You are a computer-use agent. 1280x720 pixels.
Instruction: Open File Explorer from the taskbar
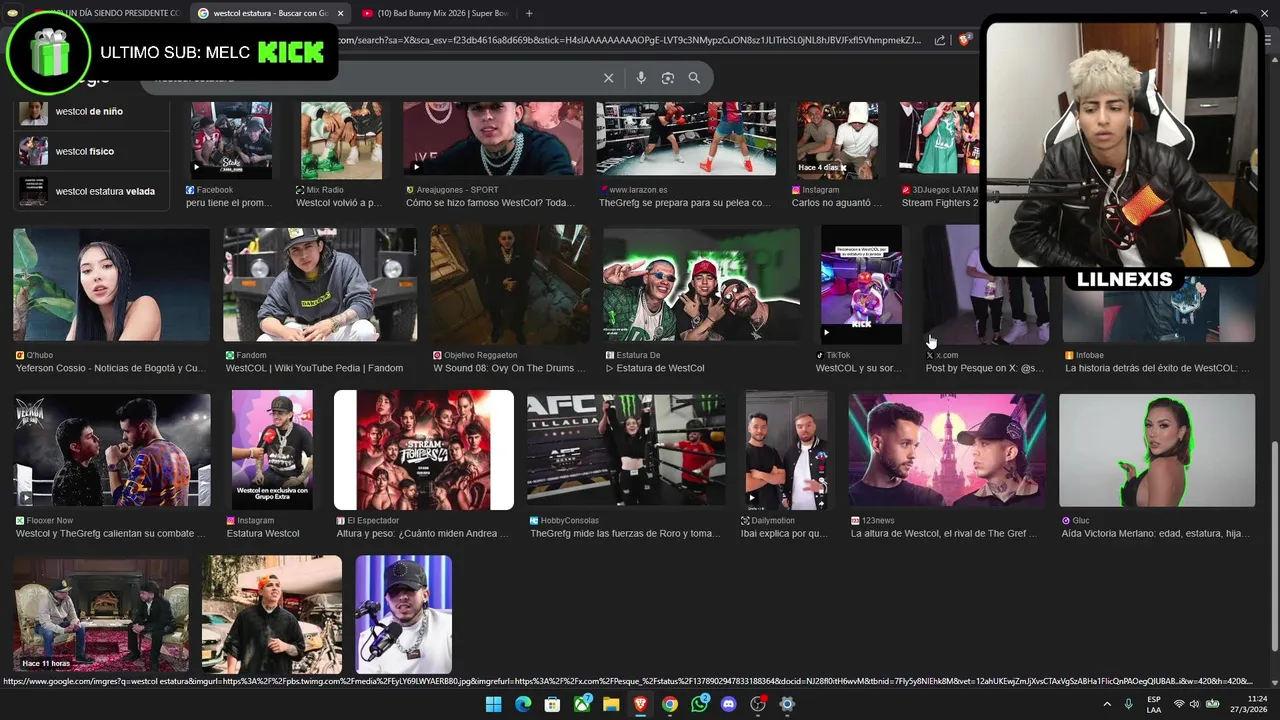coord(611,704)
